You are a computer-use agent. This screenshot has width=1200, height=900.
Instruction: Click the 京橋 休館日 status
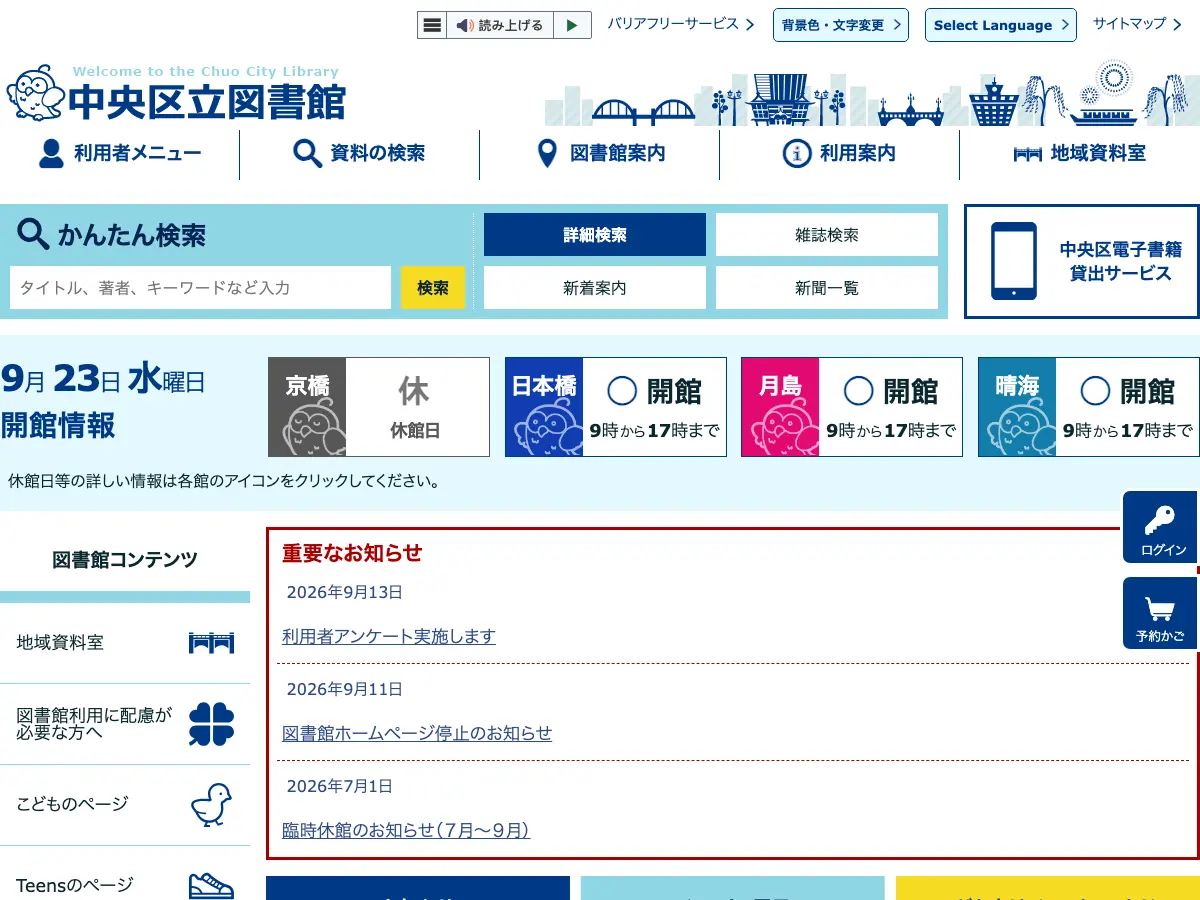417,407
